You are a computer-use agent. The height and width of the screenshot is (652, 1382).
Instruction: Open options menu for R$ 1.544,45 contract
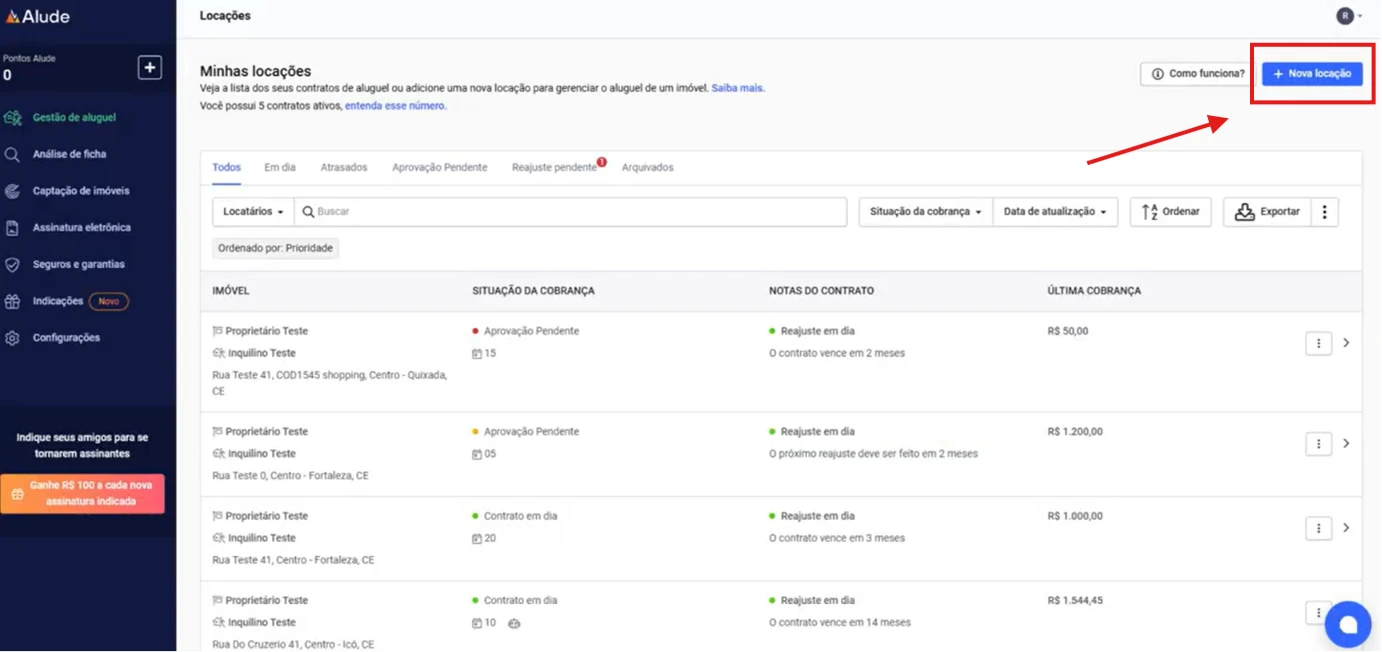click(1318, 612)
